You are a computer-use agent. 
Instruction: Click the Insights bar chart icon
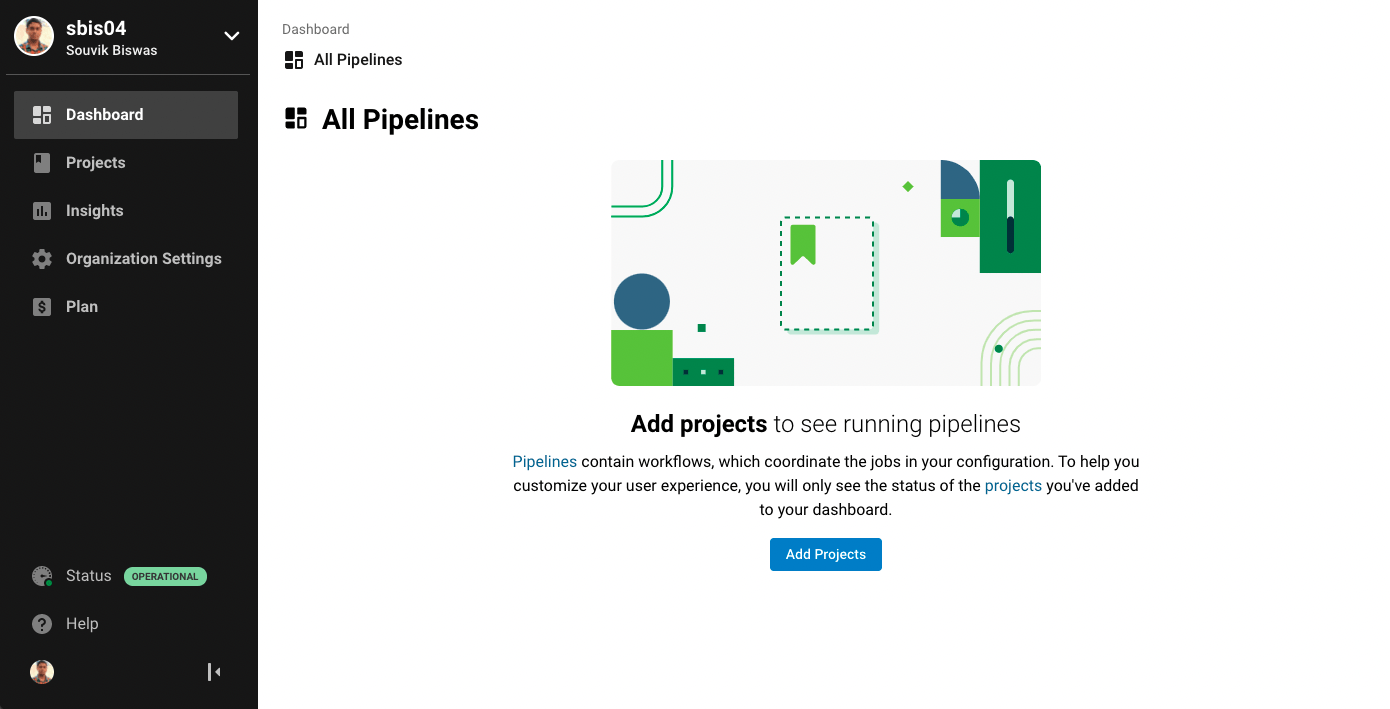click(x=42, y=211)
